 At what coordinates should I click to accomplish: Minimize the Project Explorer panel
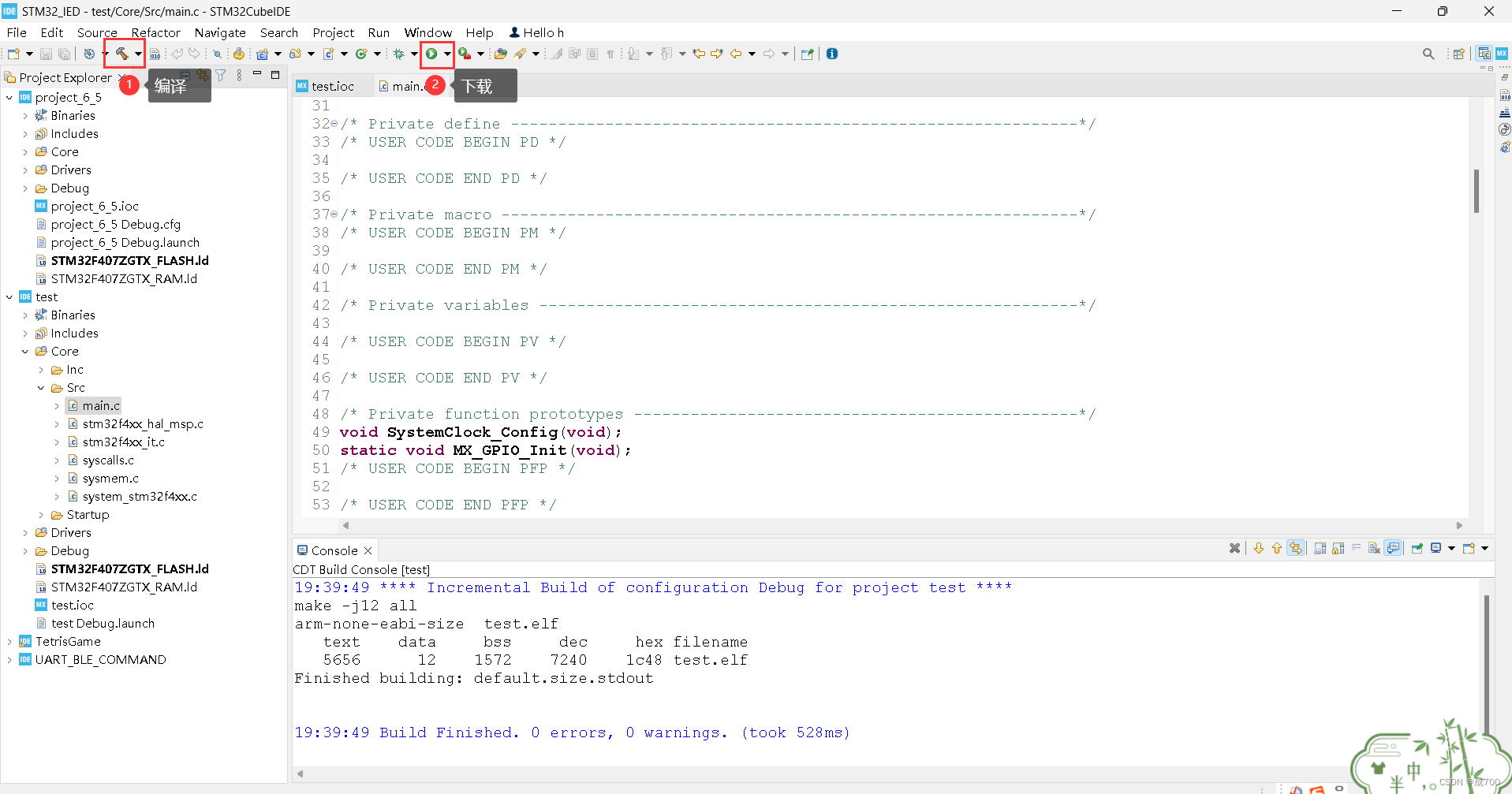click(x=257, y=73)
